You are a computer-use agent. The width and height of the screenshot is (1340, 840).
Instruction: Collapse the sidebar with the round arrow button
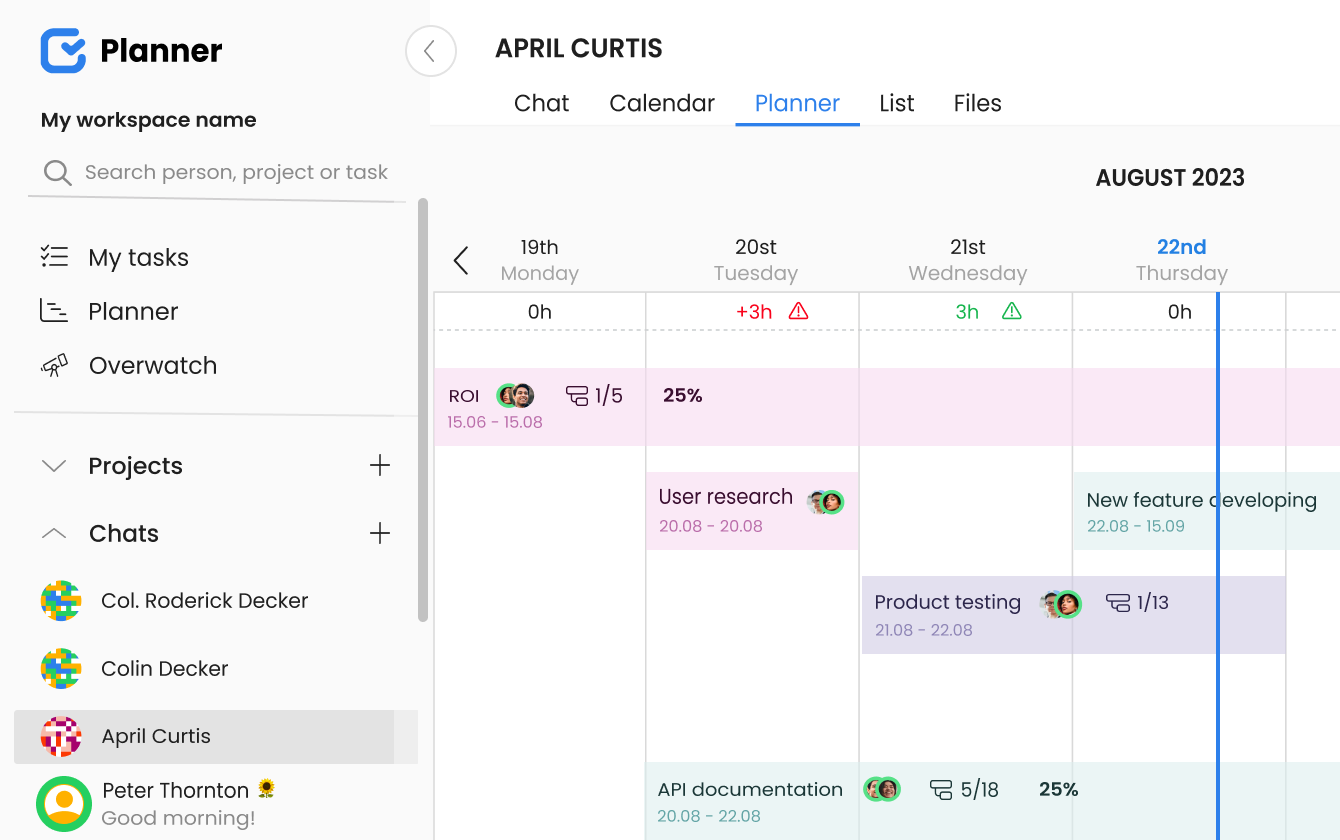click(x=430, y=51)
